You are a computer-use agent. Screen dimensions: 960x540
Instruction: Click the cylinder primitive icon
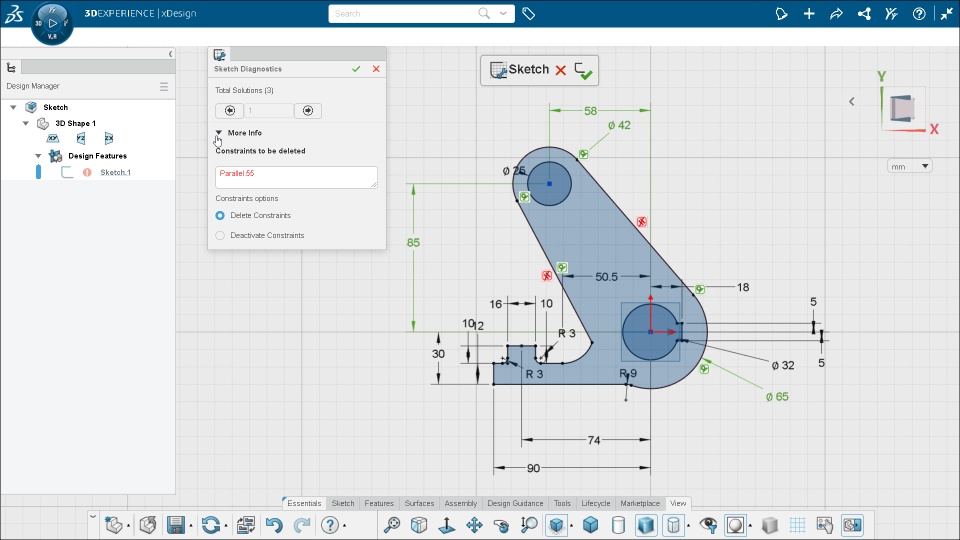[x=618, y=525]
